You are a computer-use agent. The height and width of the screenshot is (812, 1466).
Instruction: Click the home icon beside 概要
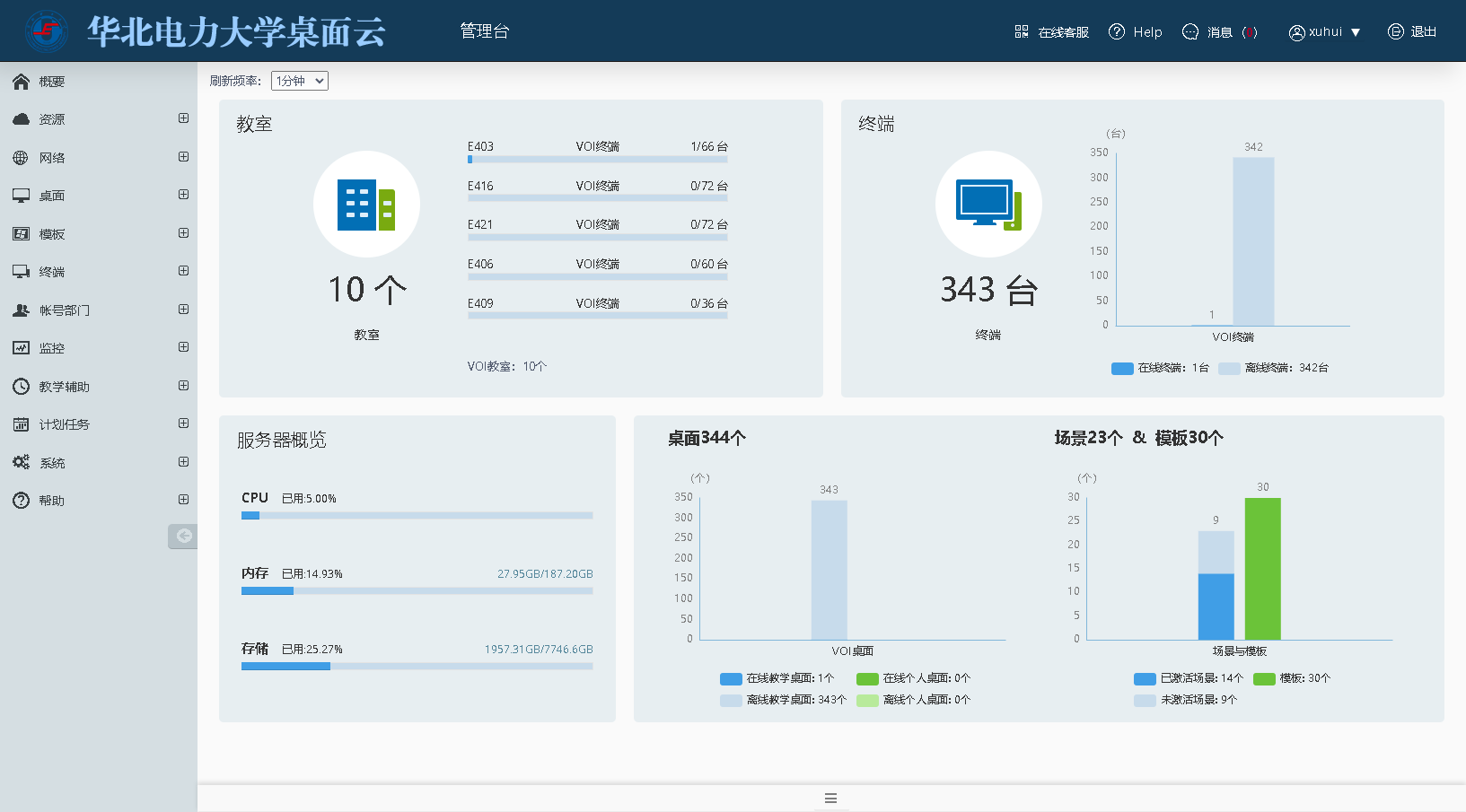click(21, 82)
